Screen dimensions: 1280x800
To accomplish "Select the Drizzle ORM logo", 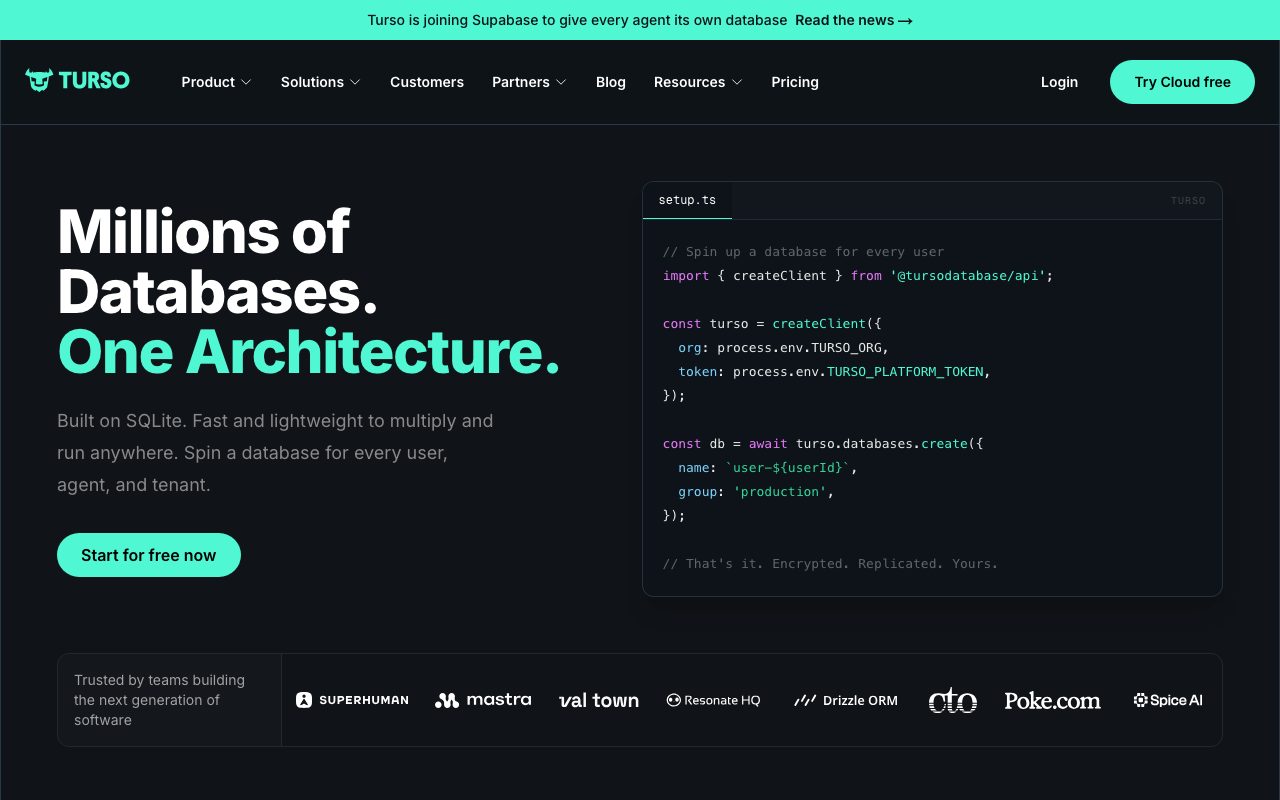I will (x=846, y=700).
